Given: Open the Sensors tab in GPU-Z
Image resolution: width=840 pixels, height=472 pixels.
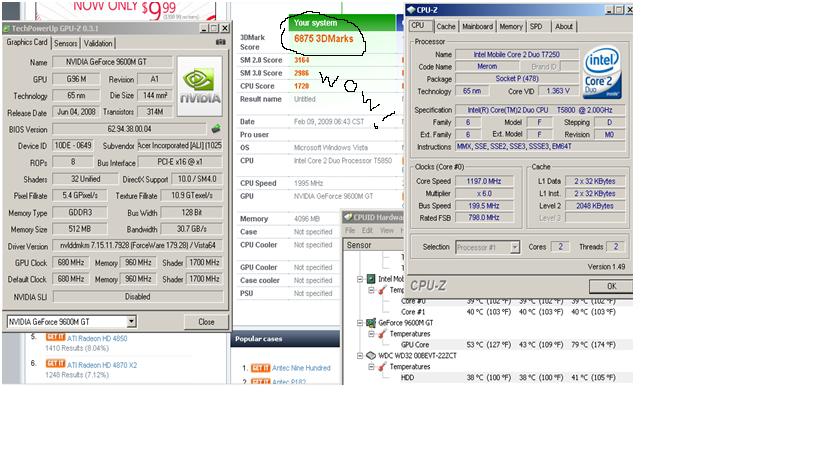Looking at the screenshot, I should [65, 43].
